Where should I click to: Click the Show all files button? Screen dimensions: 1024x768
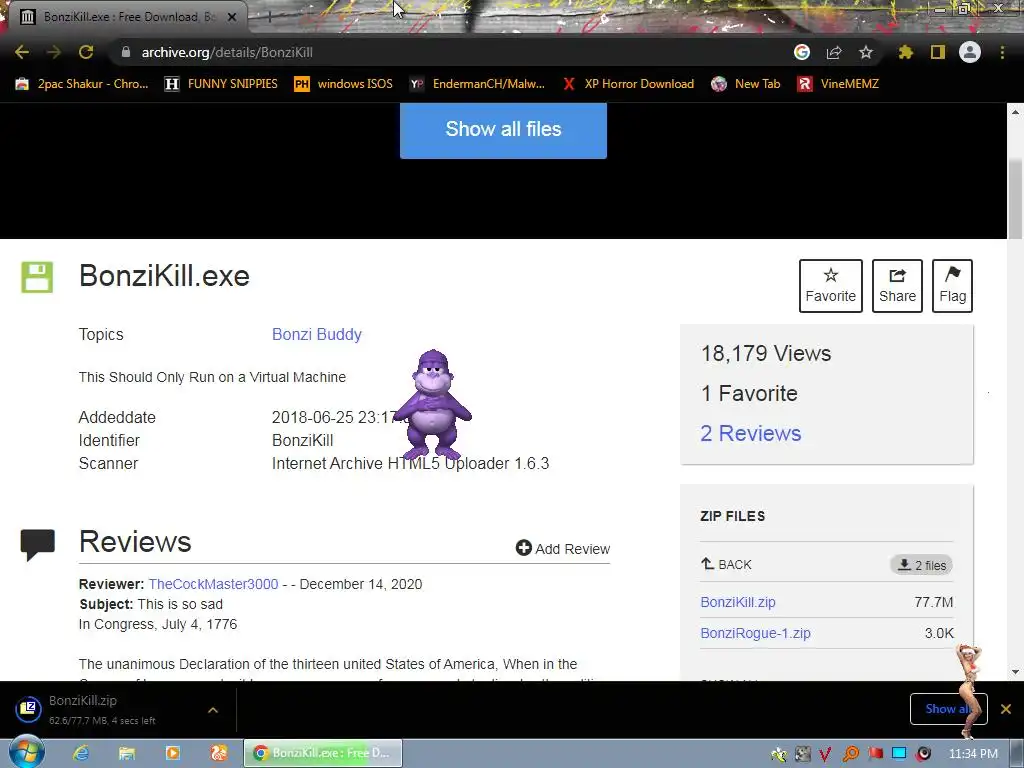(x=503, y=129)
